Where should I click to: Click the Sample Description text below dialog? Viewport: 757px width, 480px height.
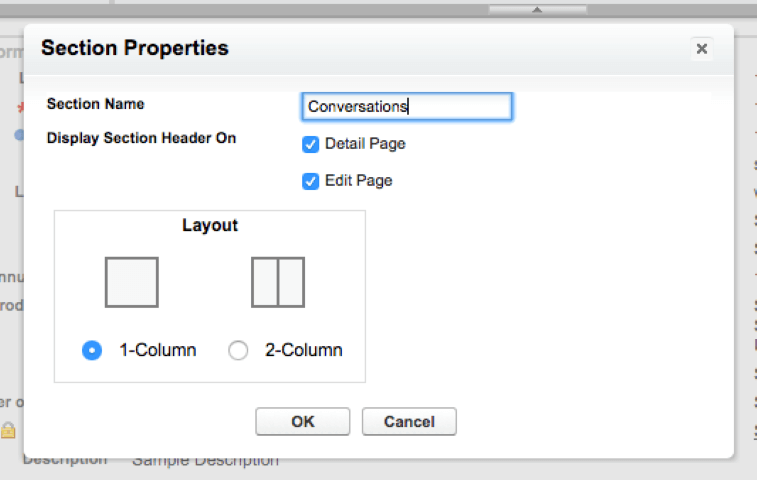[x=205, y=461]
